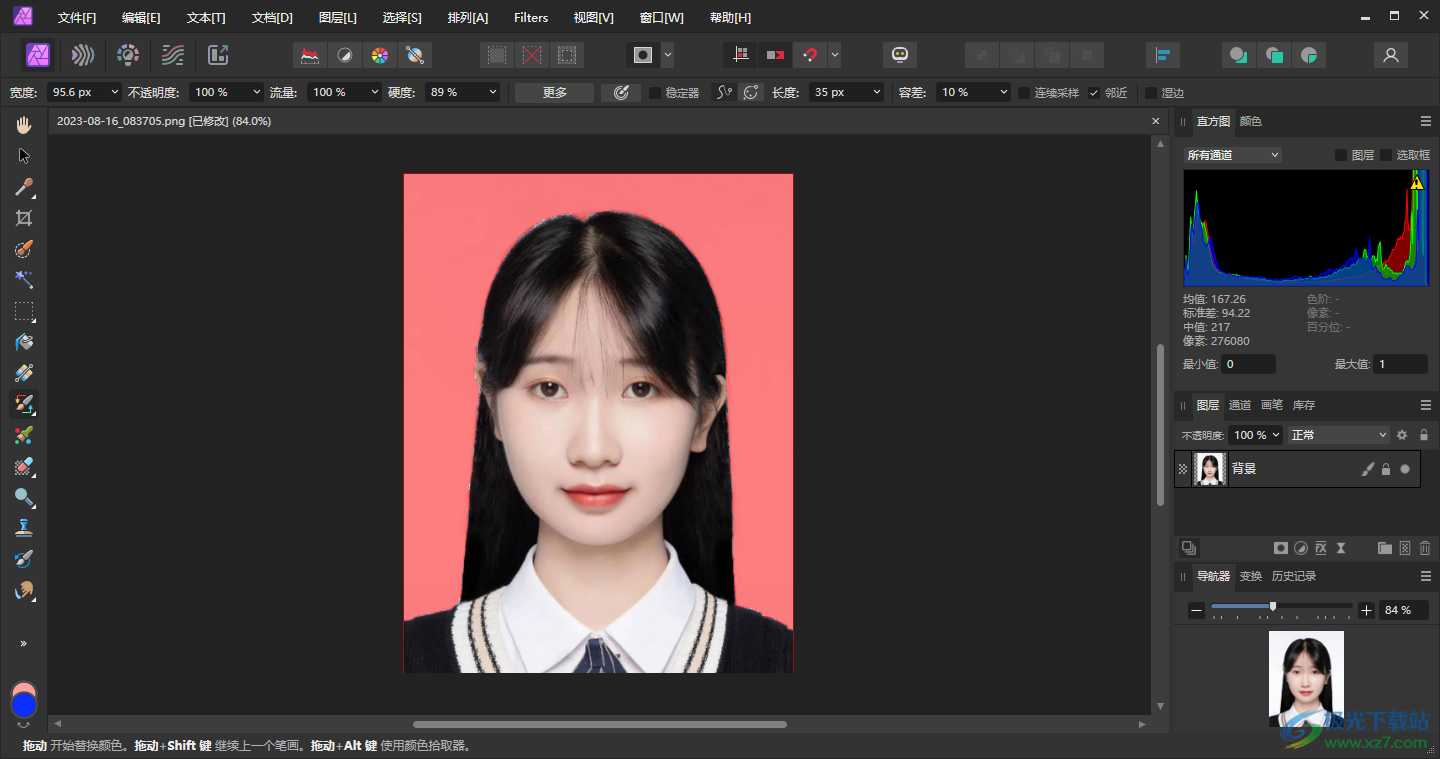Expand the 正常 blend mode dropdown
The image size is (1440, 759).
click(1339, 435)
